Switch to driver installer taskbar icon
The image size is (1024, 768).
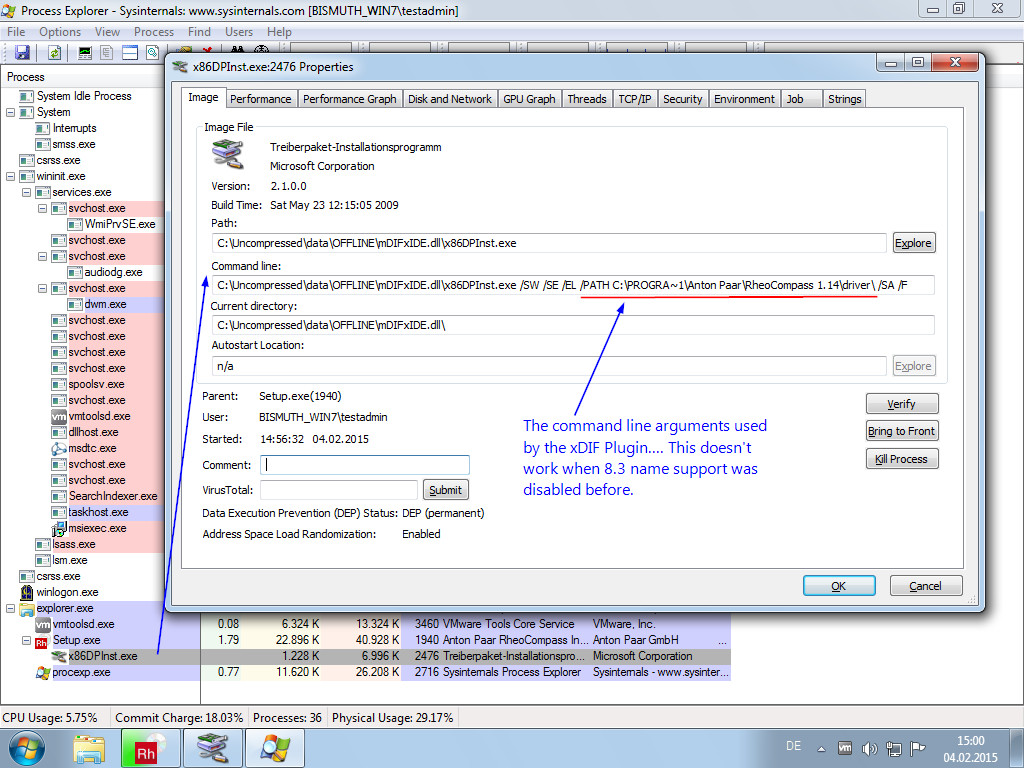tap(213, 749)
